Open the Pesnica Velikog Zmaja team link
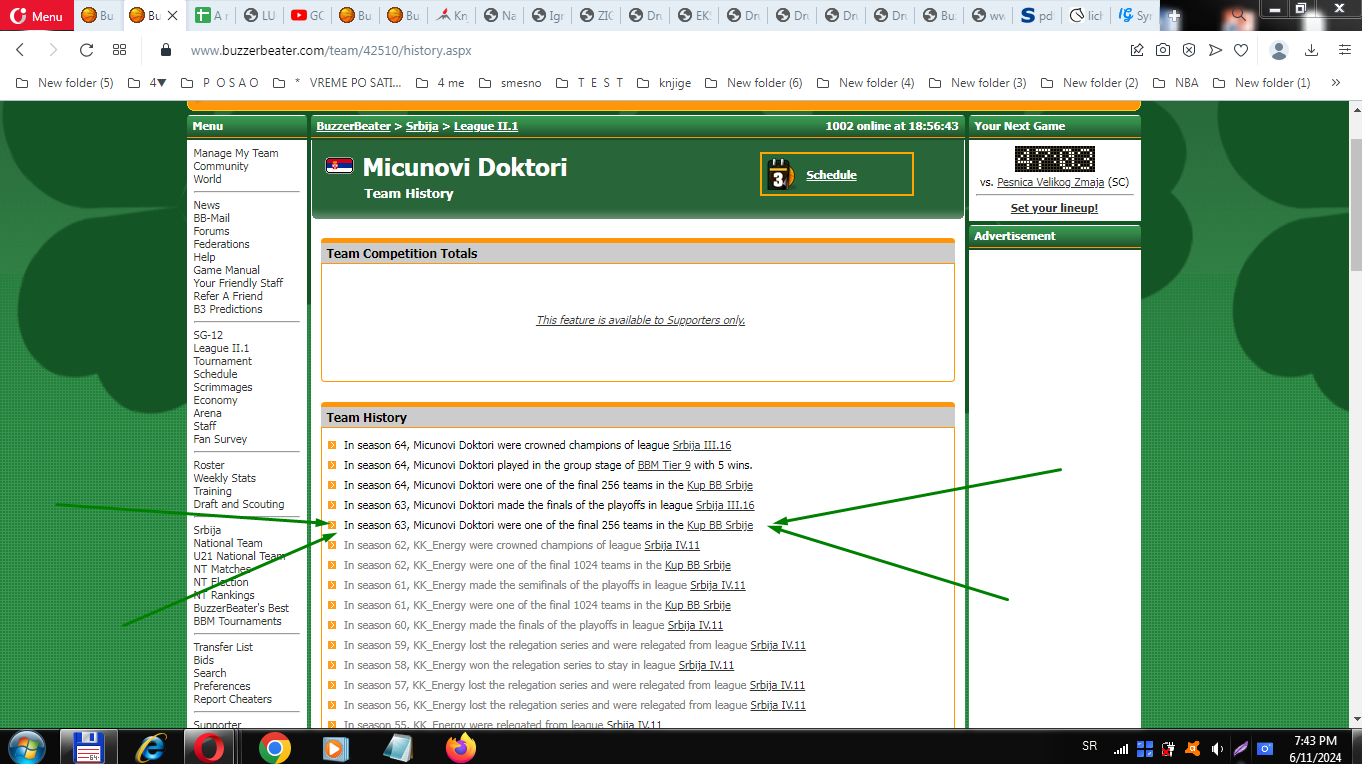 (1050, 182)
